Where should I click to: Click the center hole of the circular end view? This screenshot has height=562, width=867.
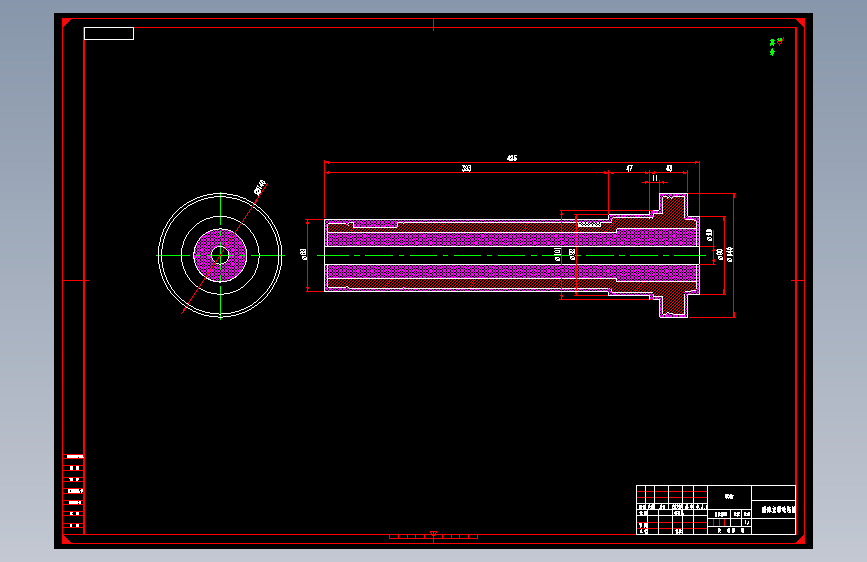coord(220,256)
